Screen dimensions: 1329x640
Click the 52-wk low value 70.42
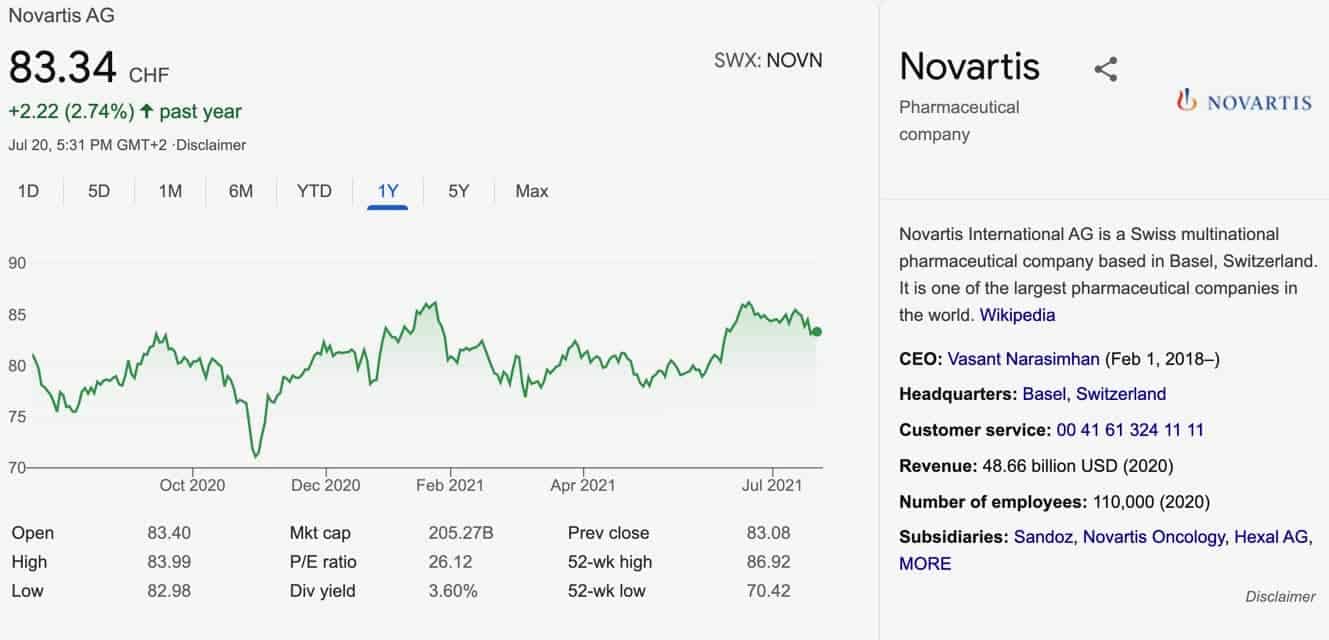tap(768, 591)
